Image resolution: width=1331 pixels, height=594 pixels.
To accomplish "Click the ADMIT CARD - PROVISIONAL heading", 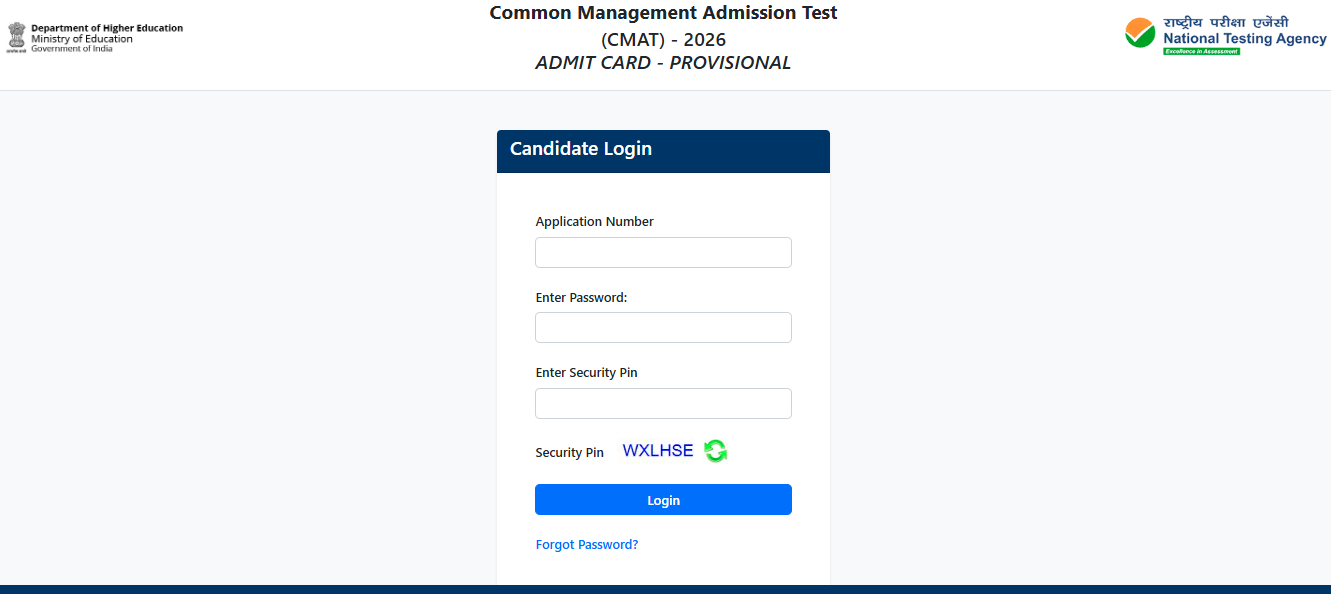I will [x=663, y=63].
